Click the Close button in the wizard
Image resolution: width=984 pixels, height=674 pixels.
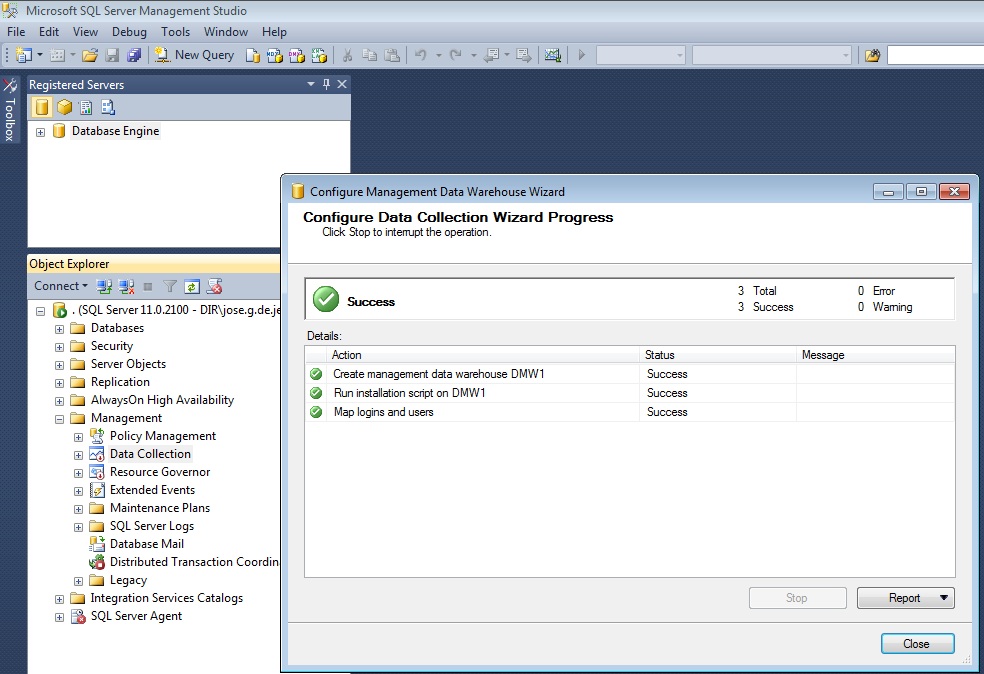click(x=917, y=644)
